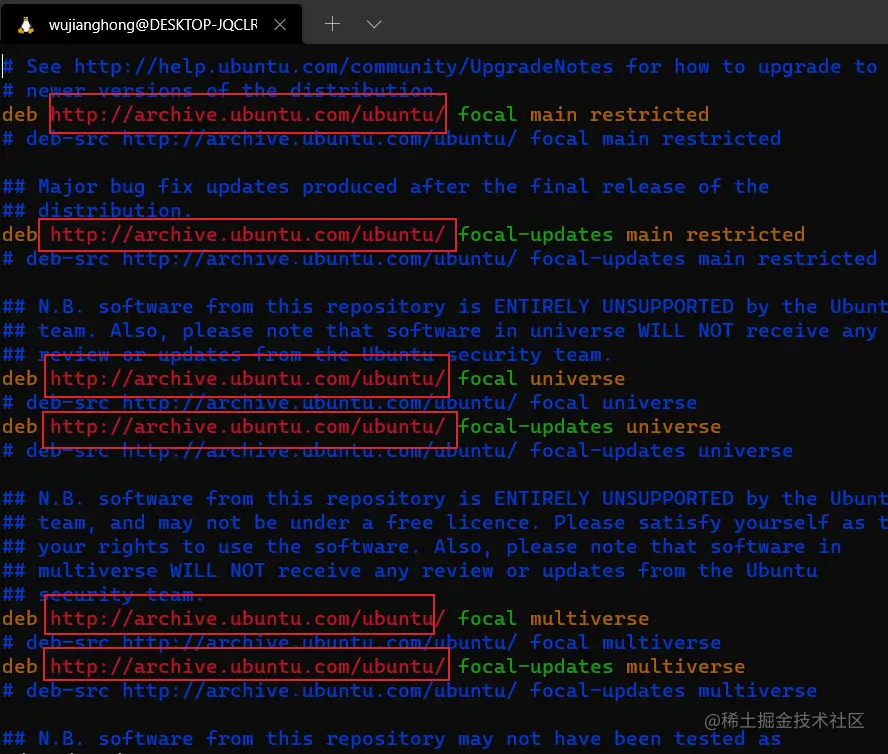Click the Linux penguin tab icon
The height and width of the screenshot is (754, 888).
[x=25, y=25]
